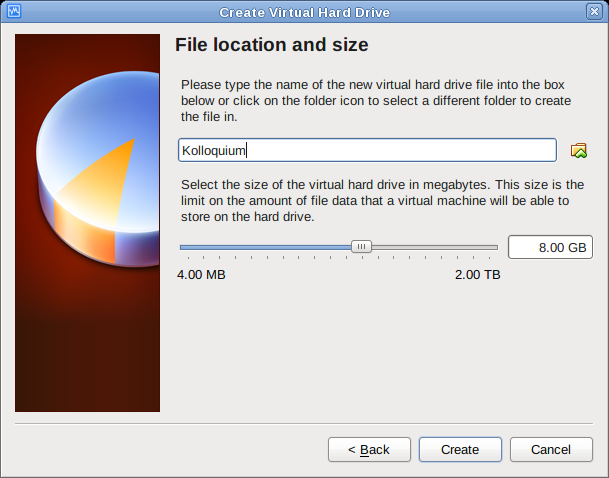This screenshot has height=478, width=609.
Task: Click the folder icon to choose location
Action: 578,150
